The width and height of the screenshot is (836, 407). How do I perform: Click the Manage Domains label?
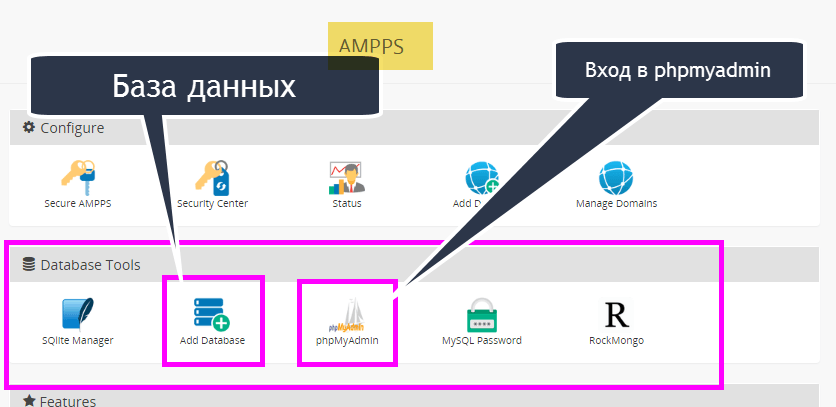point(616,203)
